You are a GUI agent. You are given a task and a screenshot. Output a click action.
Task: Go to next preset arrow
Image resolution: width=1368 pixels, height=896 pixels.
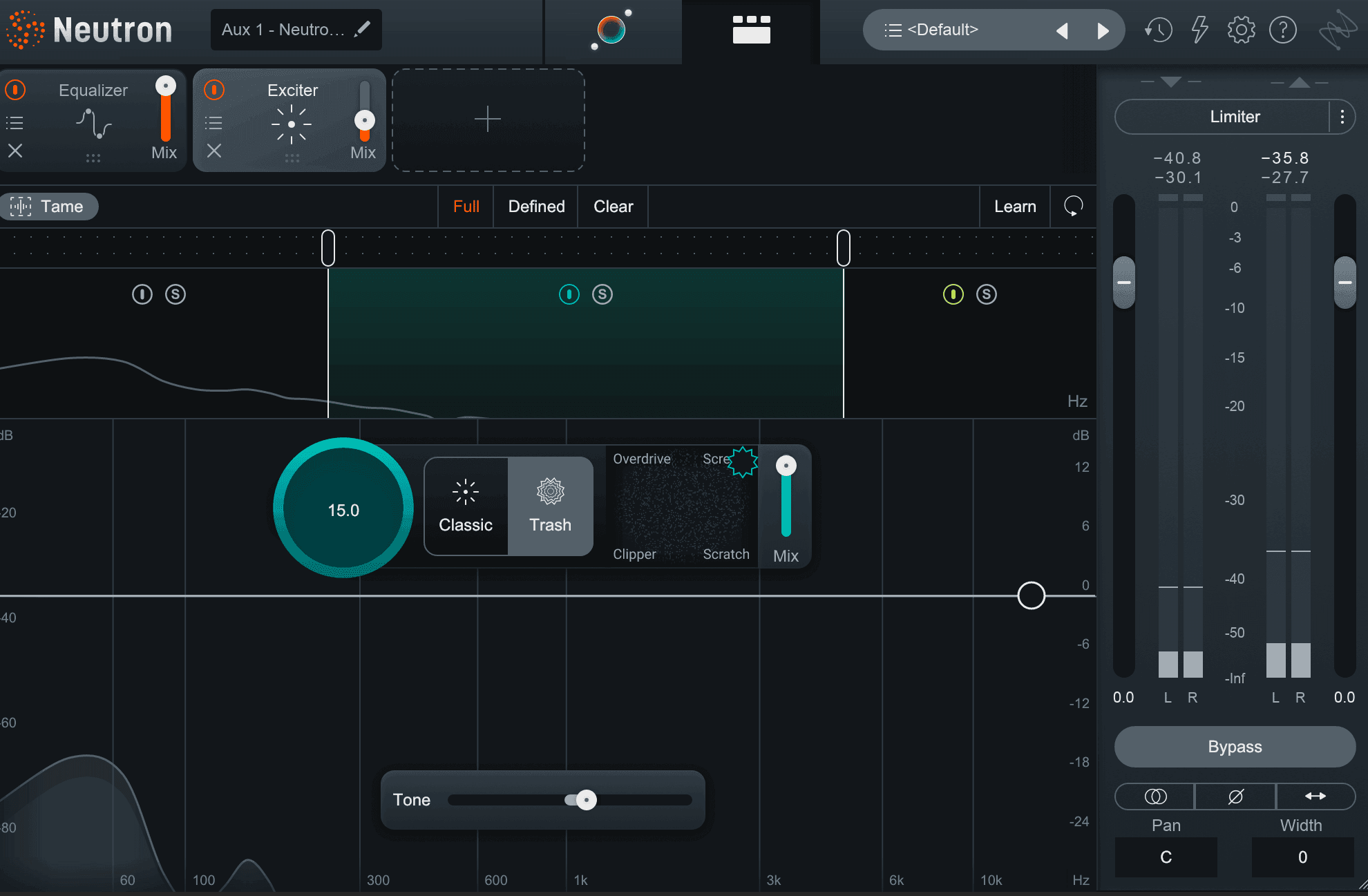(1103, 30)
